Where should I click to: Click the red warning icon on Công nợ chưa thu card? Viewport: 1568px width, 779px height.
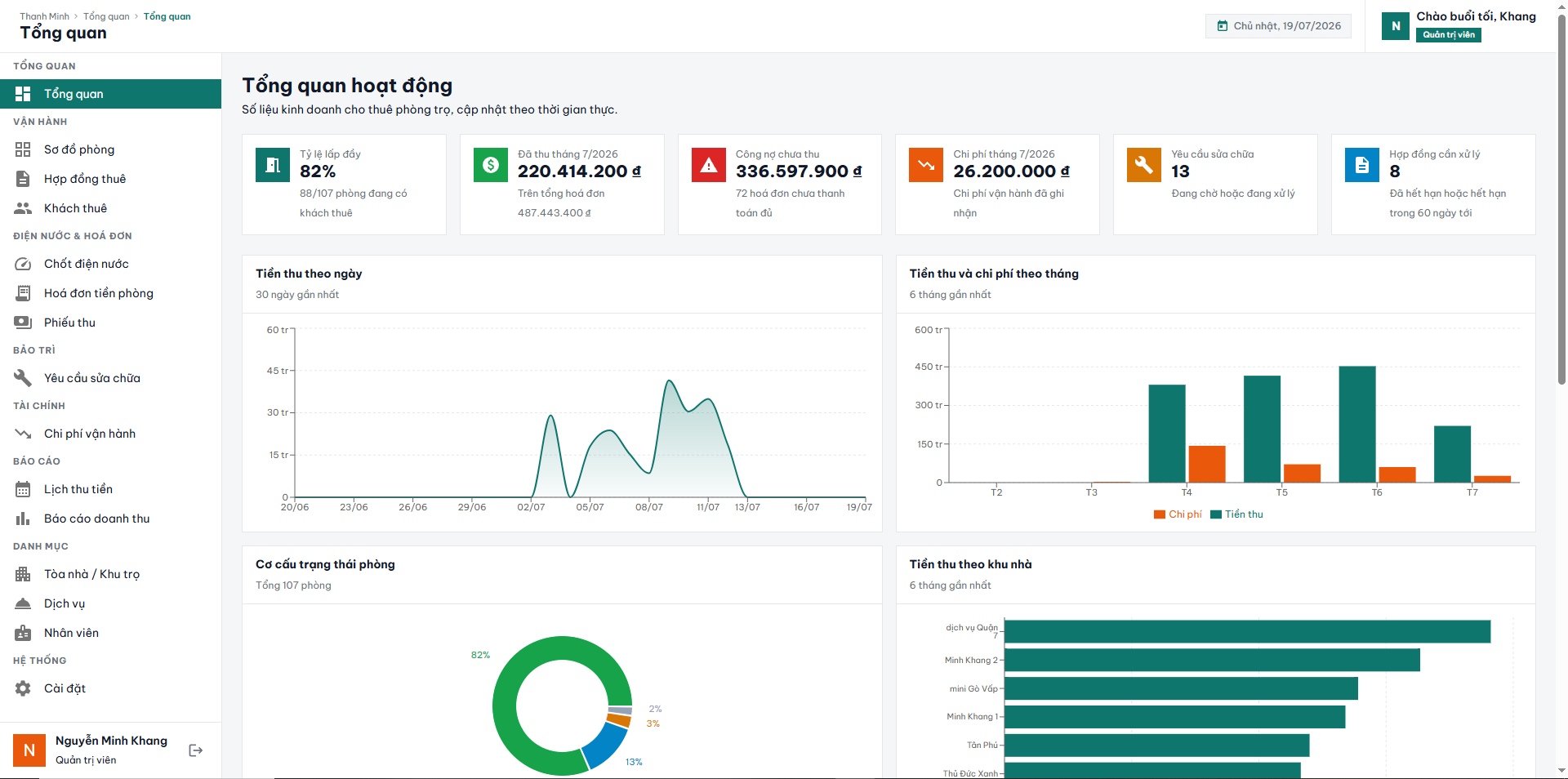click(709, 165)
